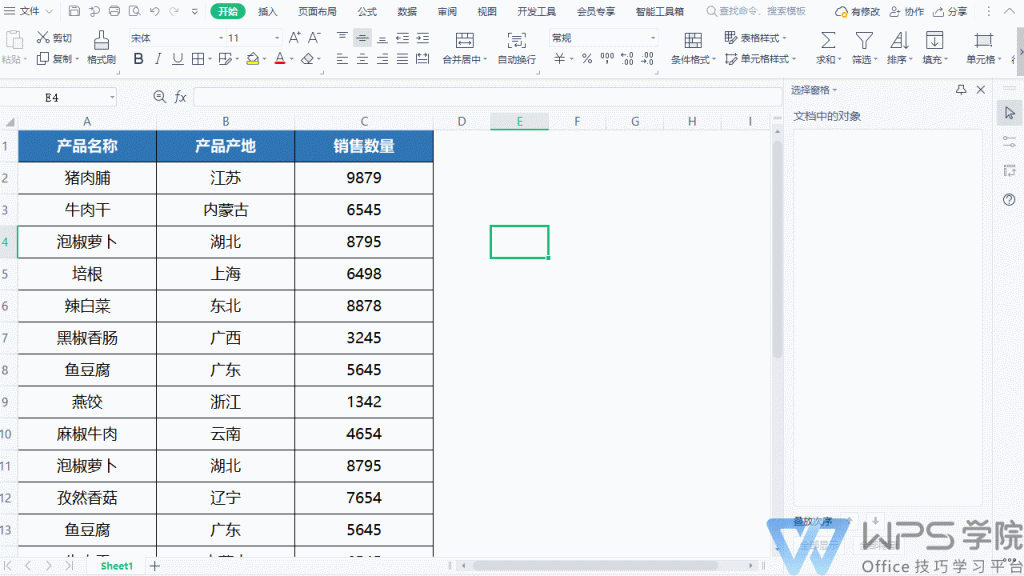
Task: Switch to the Data (数据) tab
Action: tap(407, 11)
